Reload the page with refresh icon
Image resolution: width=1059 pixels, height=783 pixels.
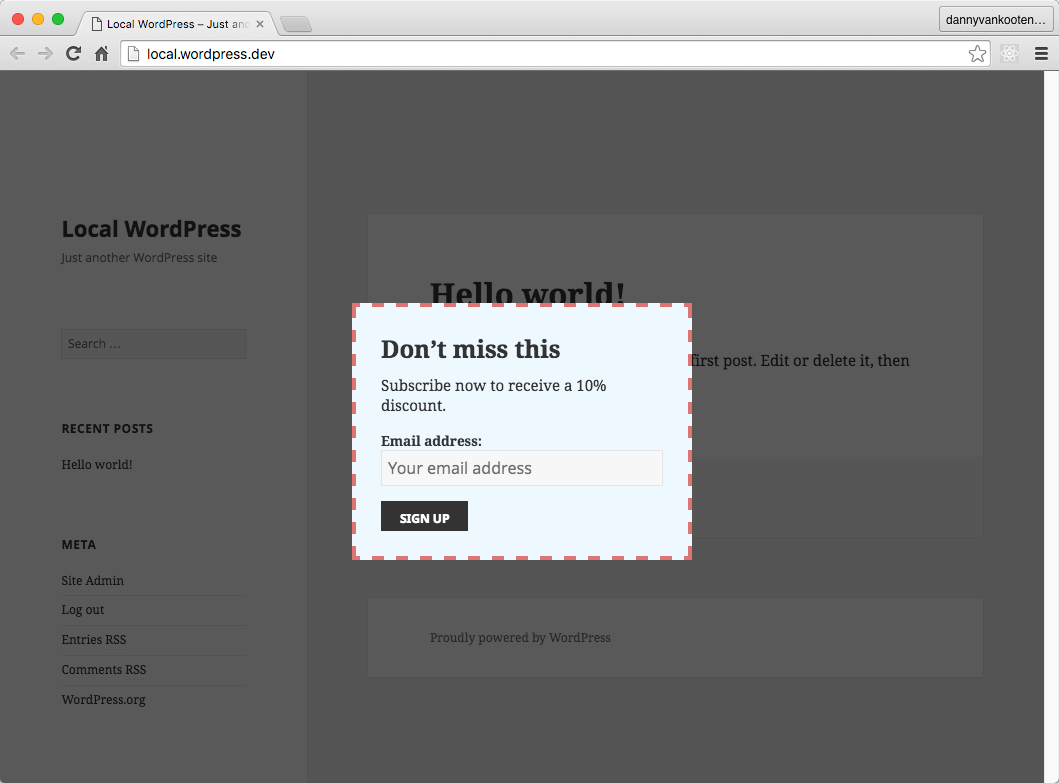tap(74, 54)
